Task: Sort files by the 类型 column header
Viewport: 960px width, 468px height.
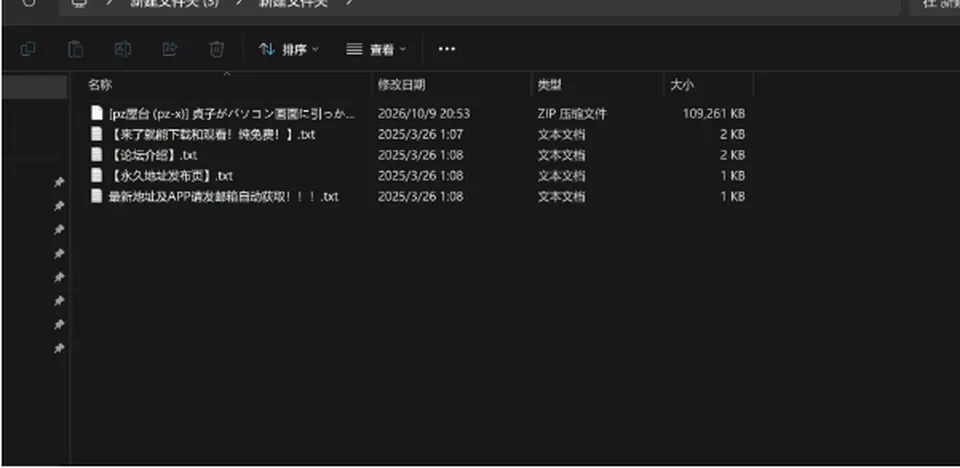Action: (549, 85)
